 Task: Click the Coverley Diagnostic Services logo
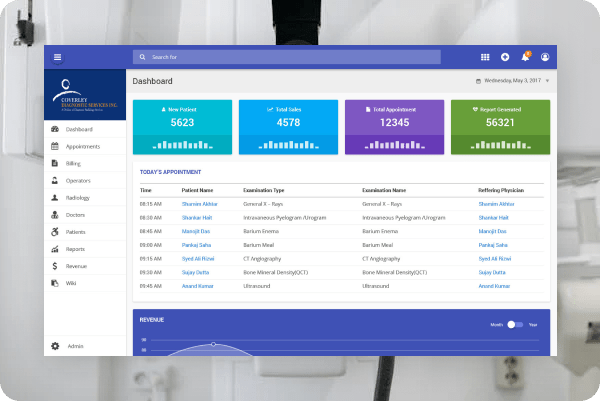pyautogui.click(x=85, y=95)
